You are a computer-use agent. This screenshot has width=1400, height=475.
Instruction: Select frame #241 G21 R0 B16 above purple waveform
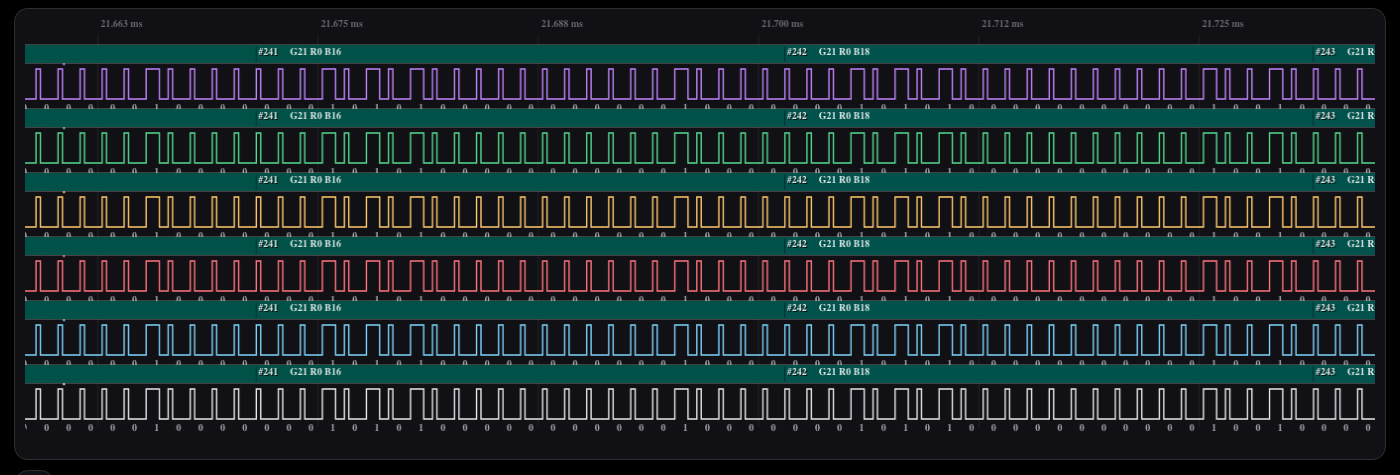coord(520,52)
